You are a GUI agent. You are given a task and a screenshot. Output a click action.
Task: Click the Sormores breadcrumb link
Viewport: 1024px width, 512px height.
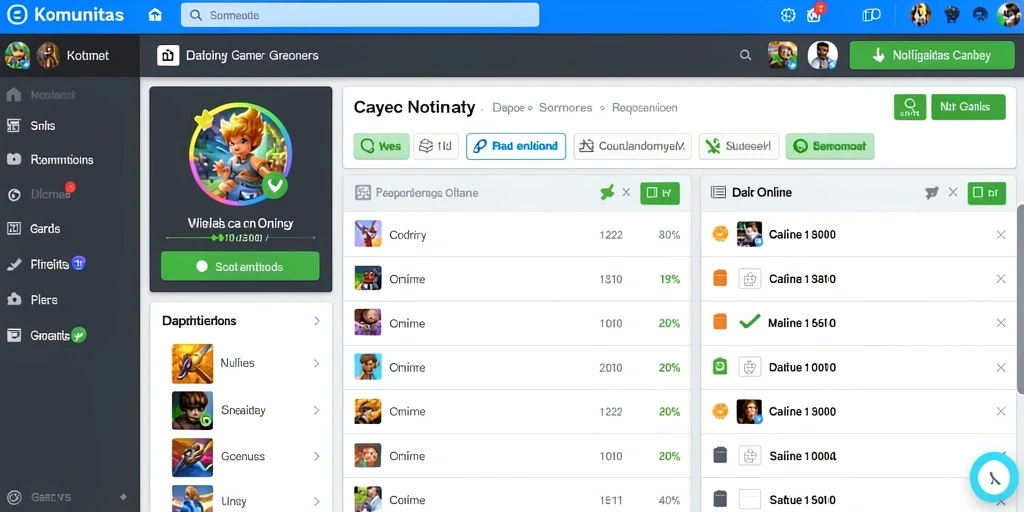pos(566,108)
